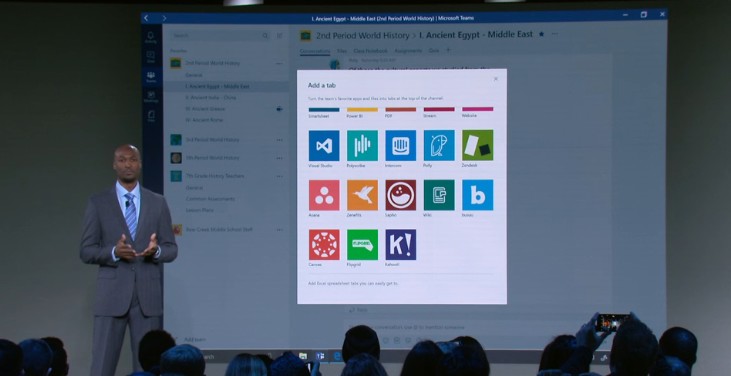The height and width of the screenshot is (376, 731).
Task: Open Activity bell in the left rail
Action: tap(151, 37)
